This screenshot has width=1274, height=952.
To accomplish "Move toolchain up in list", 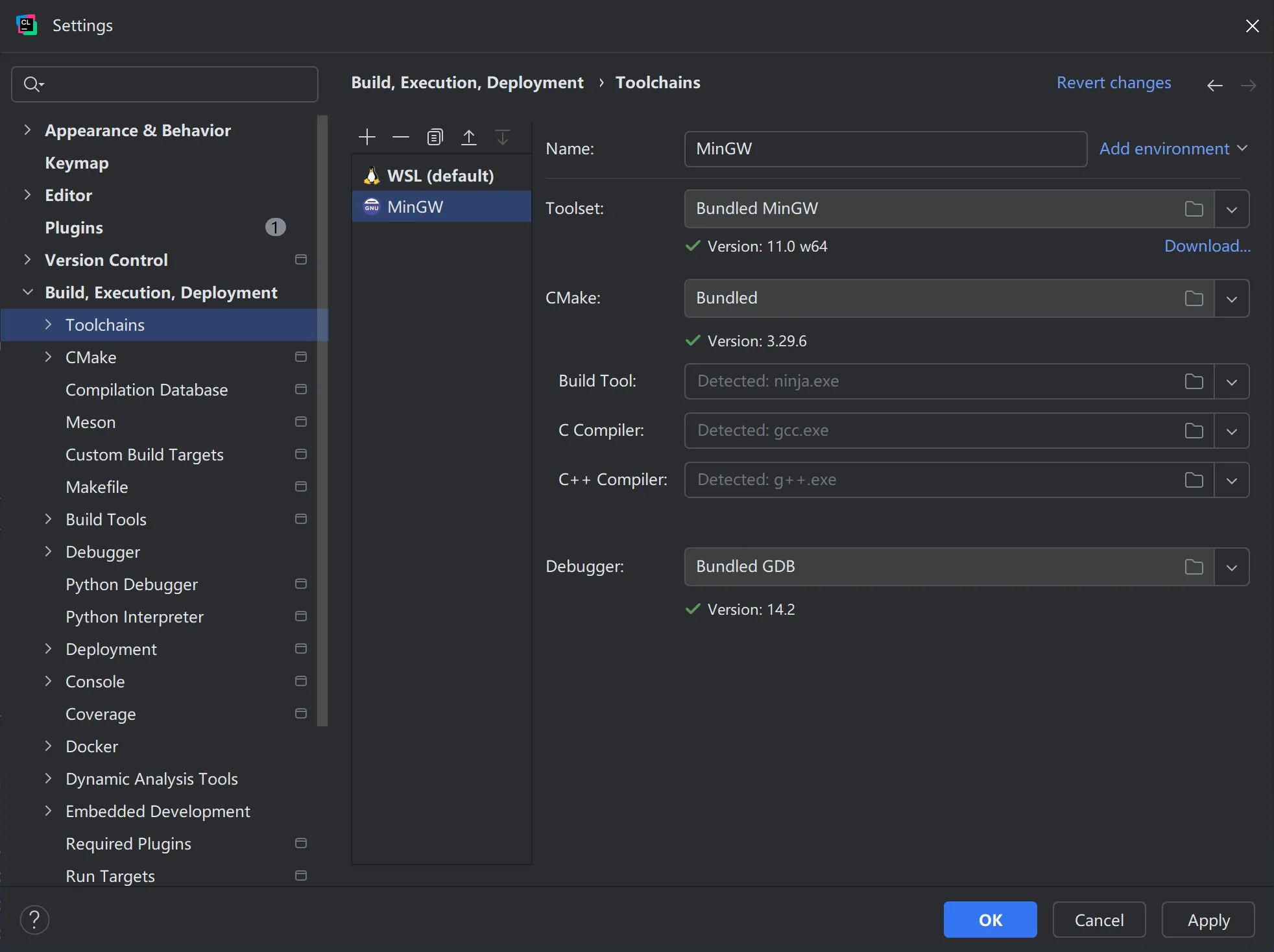I will pos(468,137).
